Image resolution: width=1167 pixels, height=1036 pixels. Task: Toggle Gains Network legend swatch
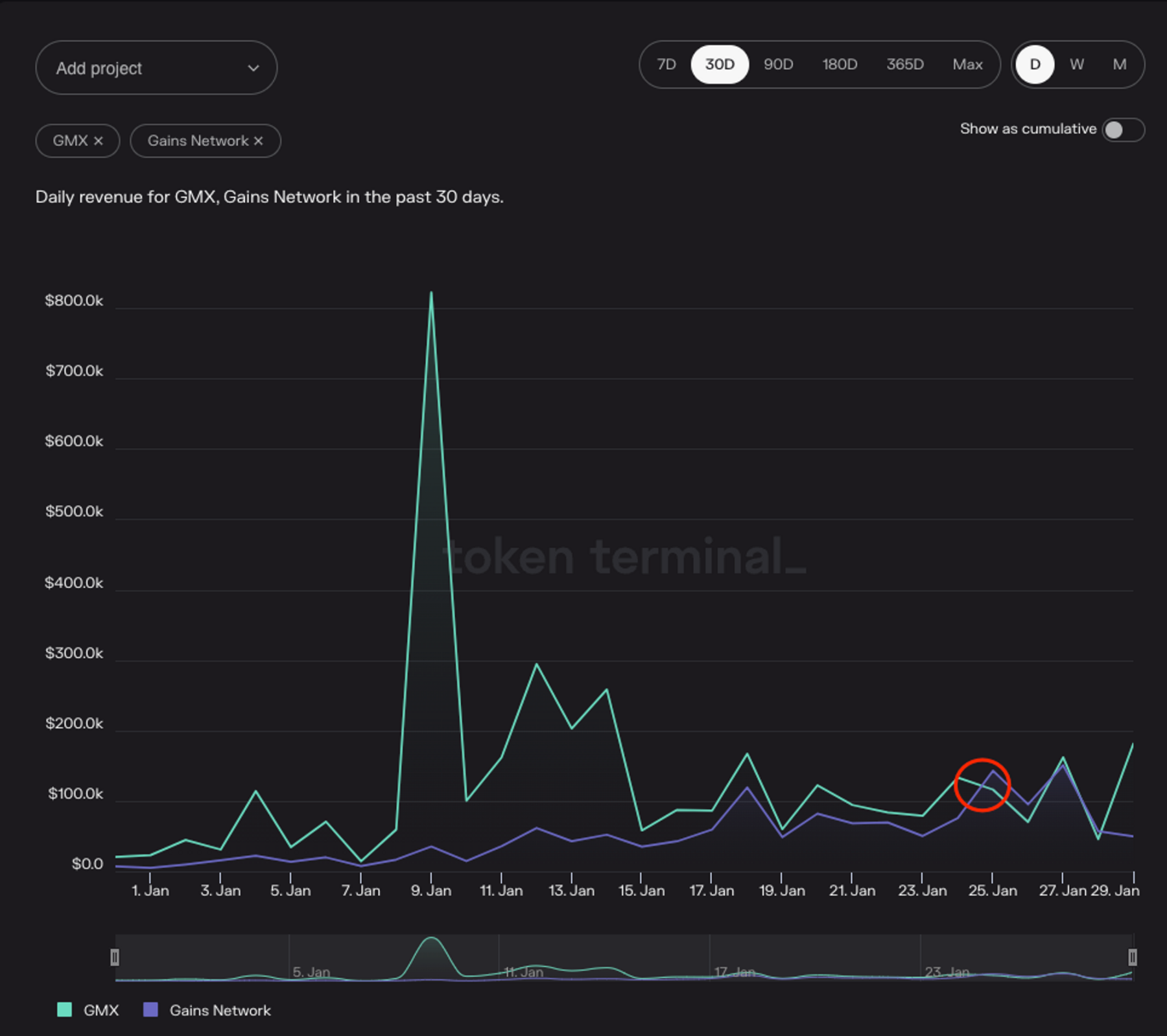coord(150,1009)
